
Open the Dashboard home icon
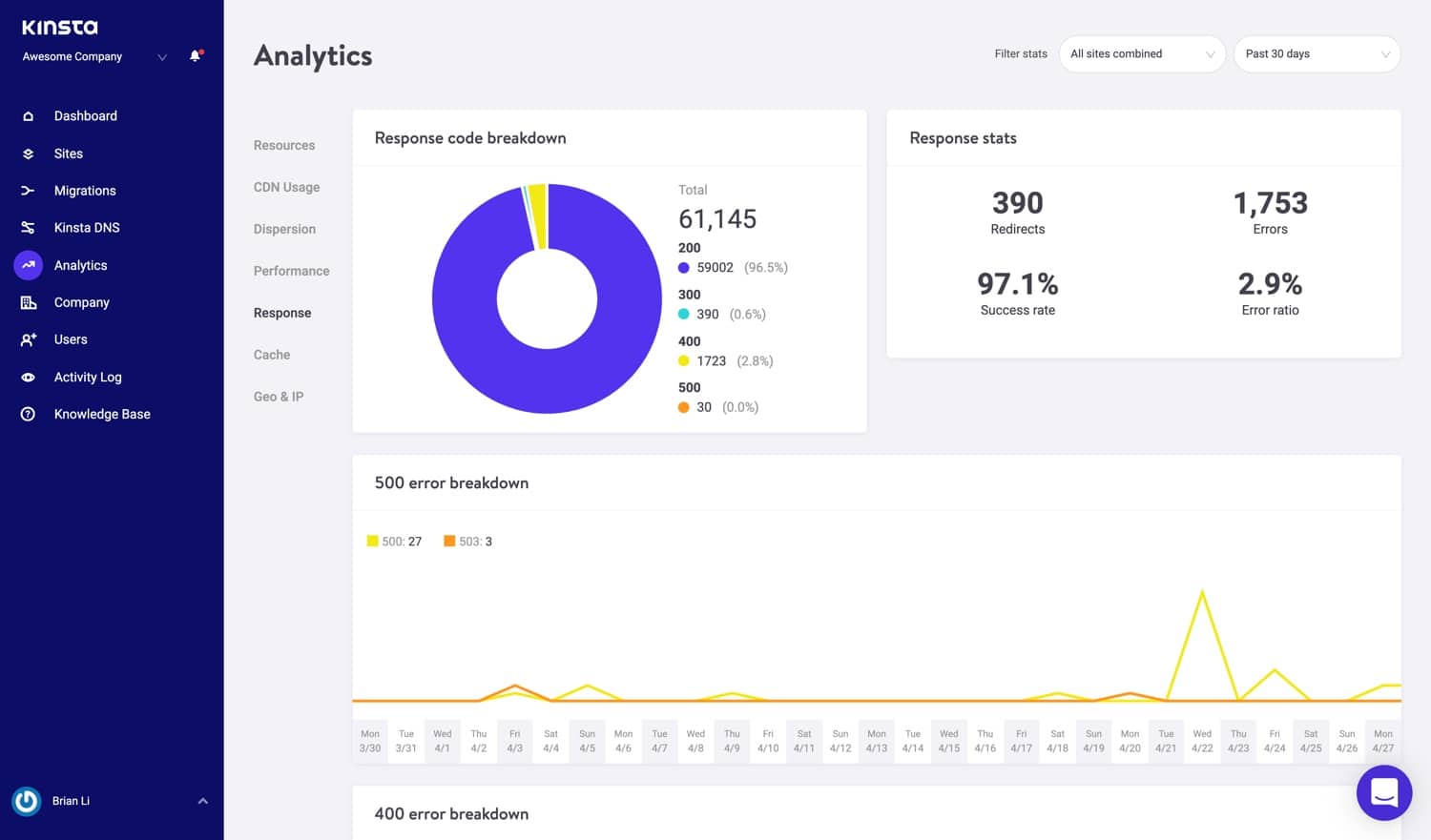(28, 116)
